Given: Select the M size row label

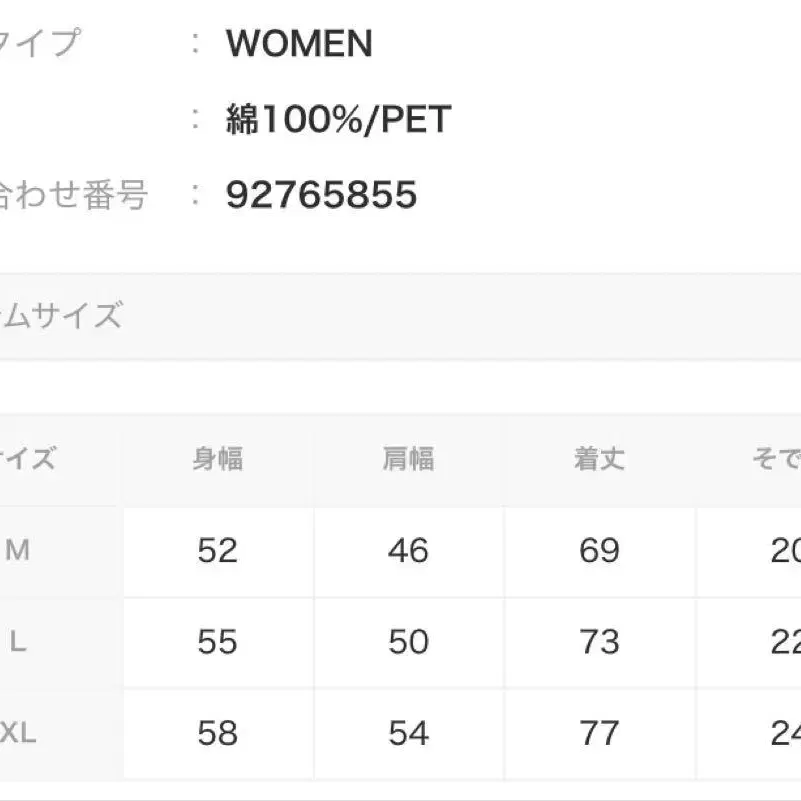Looking at the screenshot, I should (x=18, y=550).
